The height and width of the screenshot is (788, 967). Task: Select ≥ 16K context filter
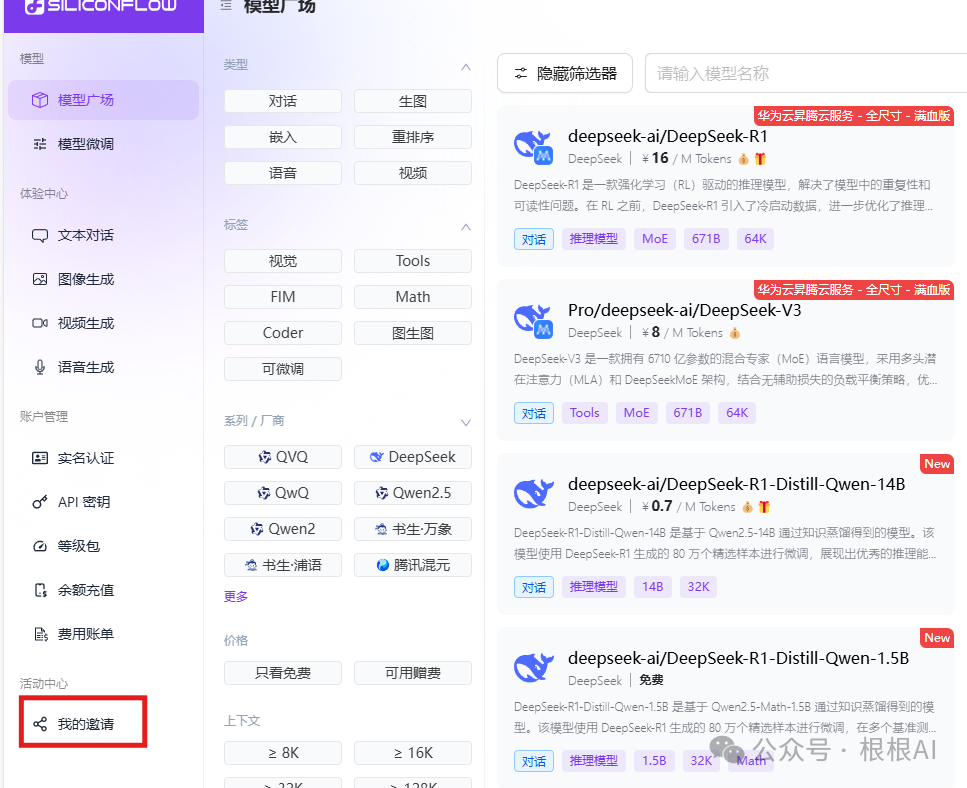click(x=413, y=753)
